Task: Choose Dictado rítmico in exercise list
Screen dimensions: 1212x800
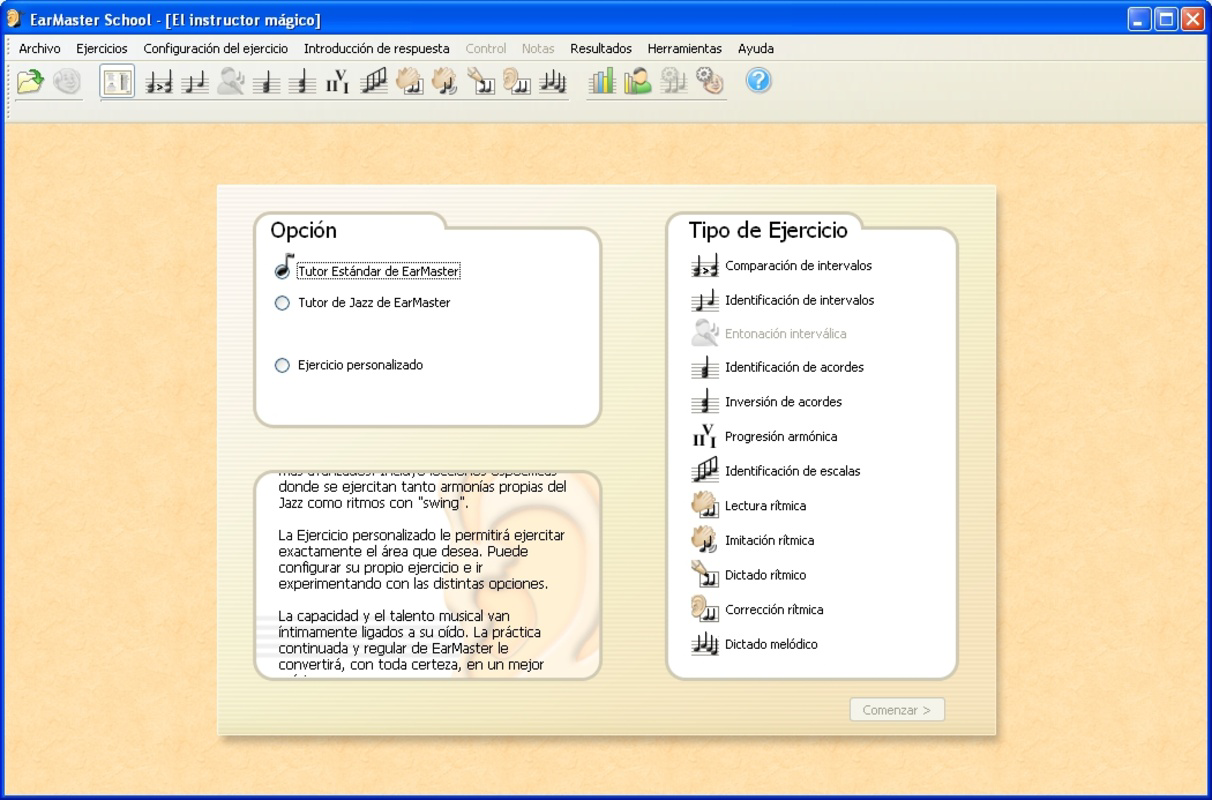Action: click(x=749, y=575)
